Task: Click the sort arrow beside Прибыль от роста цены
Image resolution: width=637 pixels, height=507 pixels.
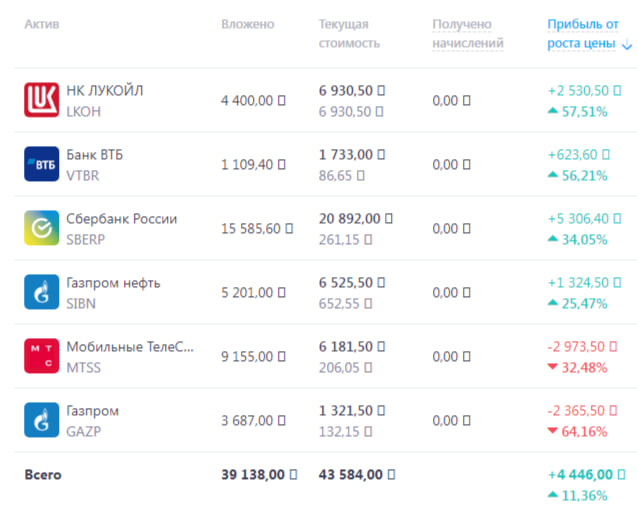Action: [627, 45]
